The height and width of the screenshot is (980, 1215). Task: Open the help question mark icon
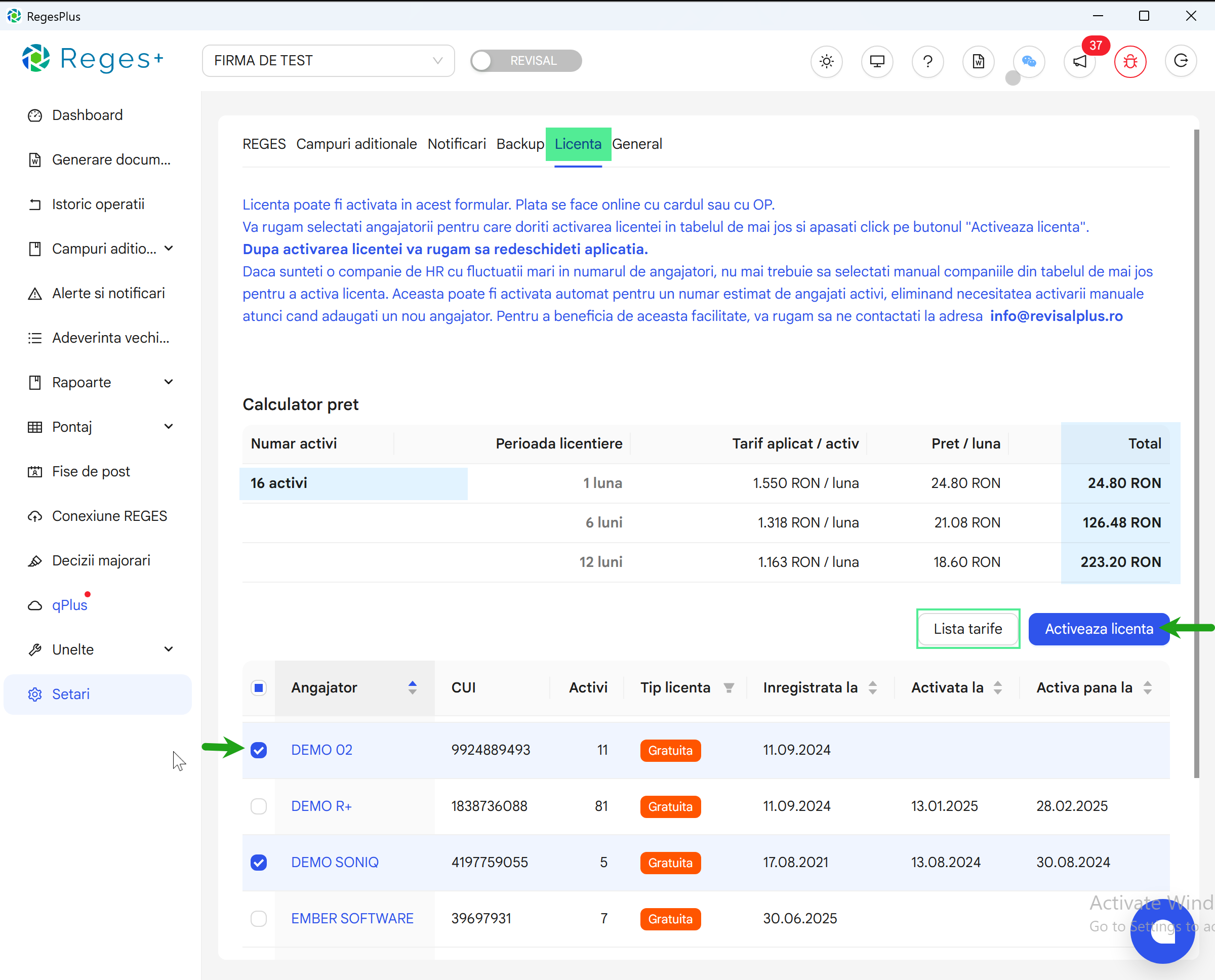point(926,62)
